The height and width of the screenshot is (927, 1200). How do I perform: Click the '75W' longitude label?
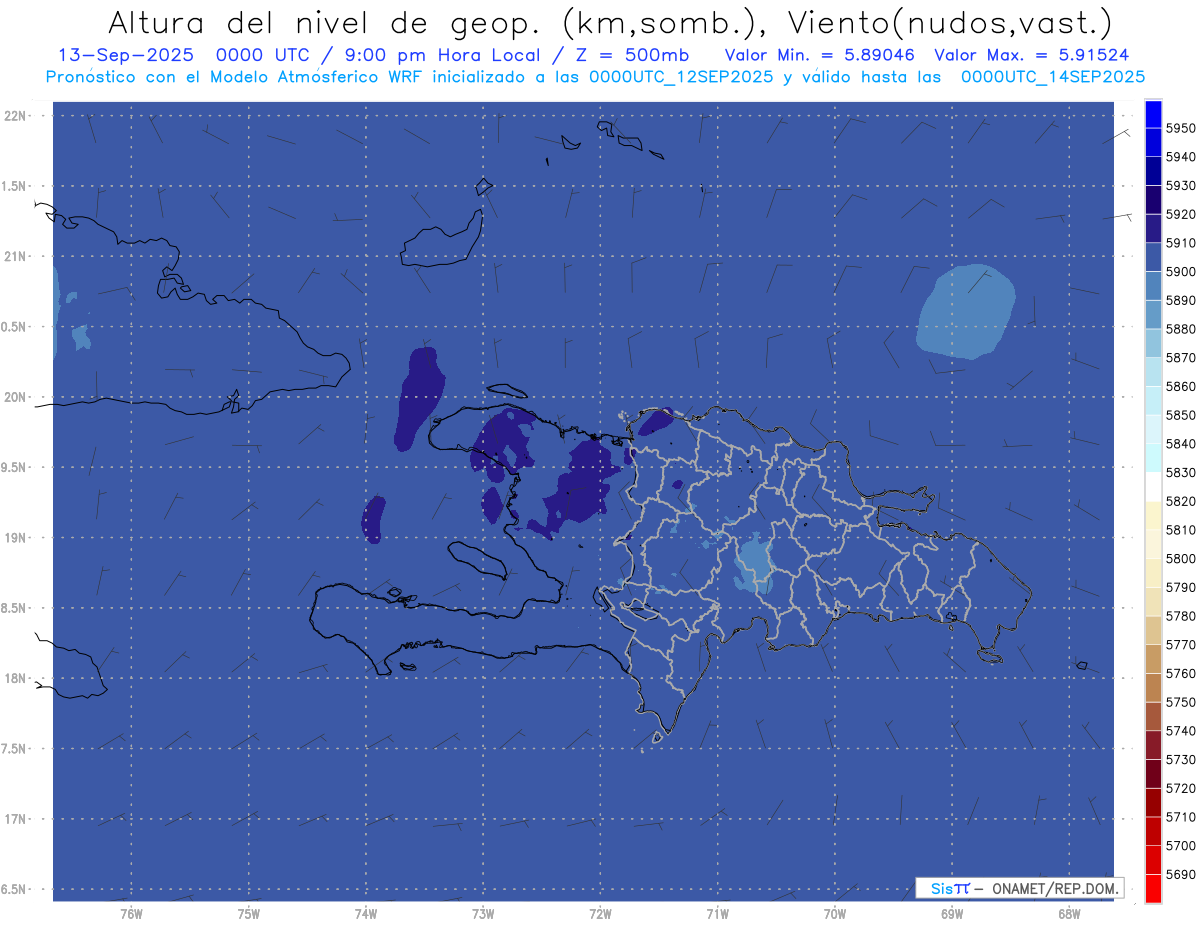[x=248, y=914]
